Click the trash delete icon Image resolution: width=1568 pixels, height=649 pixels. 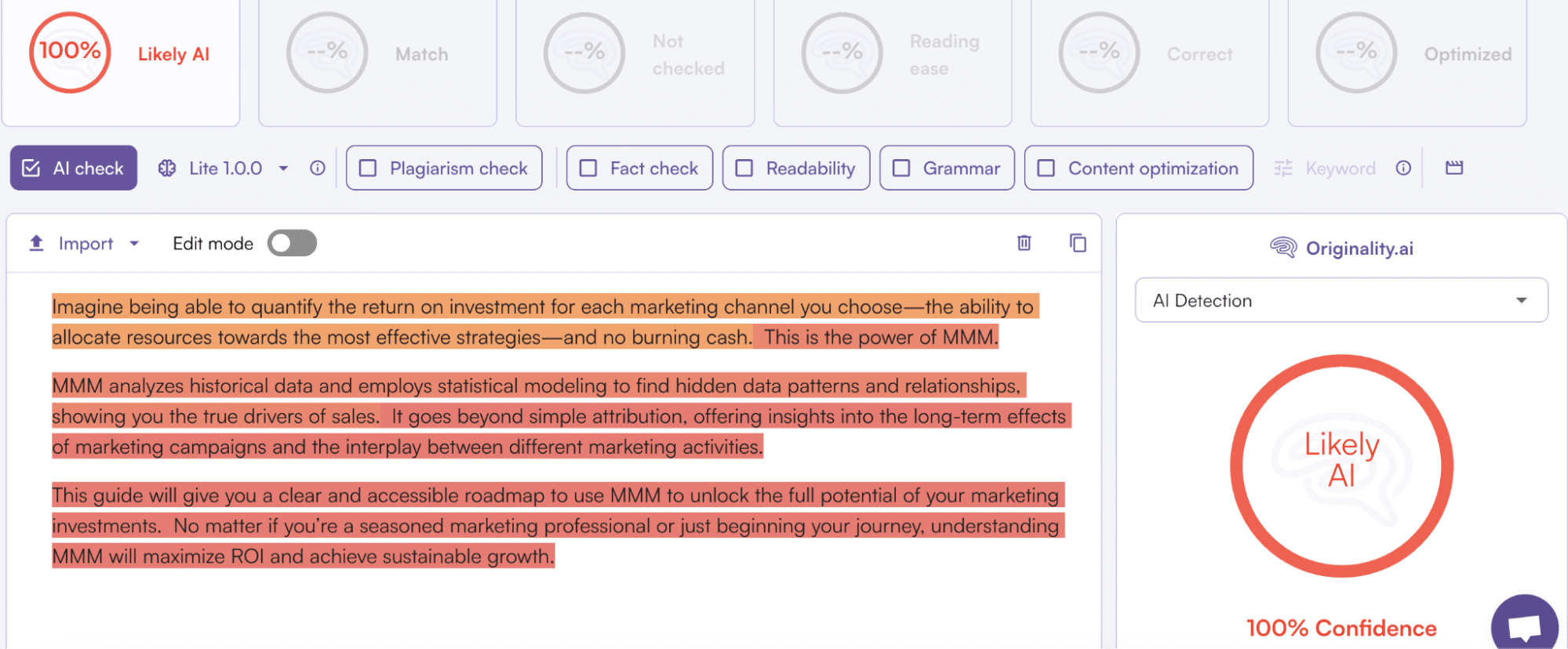(x=1024, y=243)
